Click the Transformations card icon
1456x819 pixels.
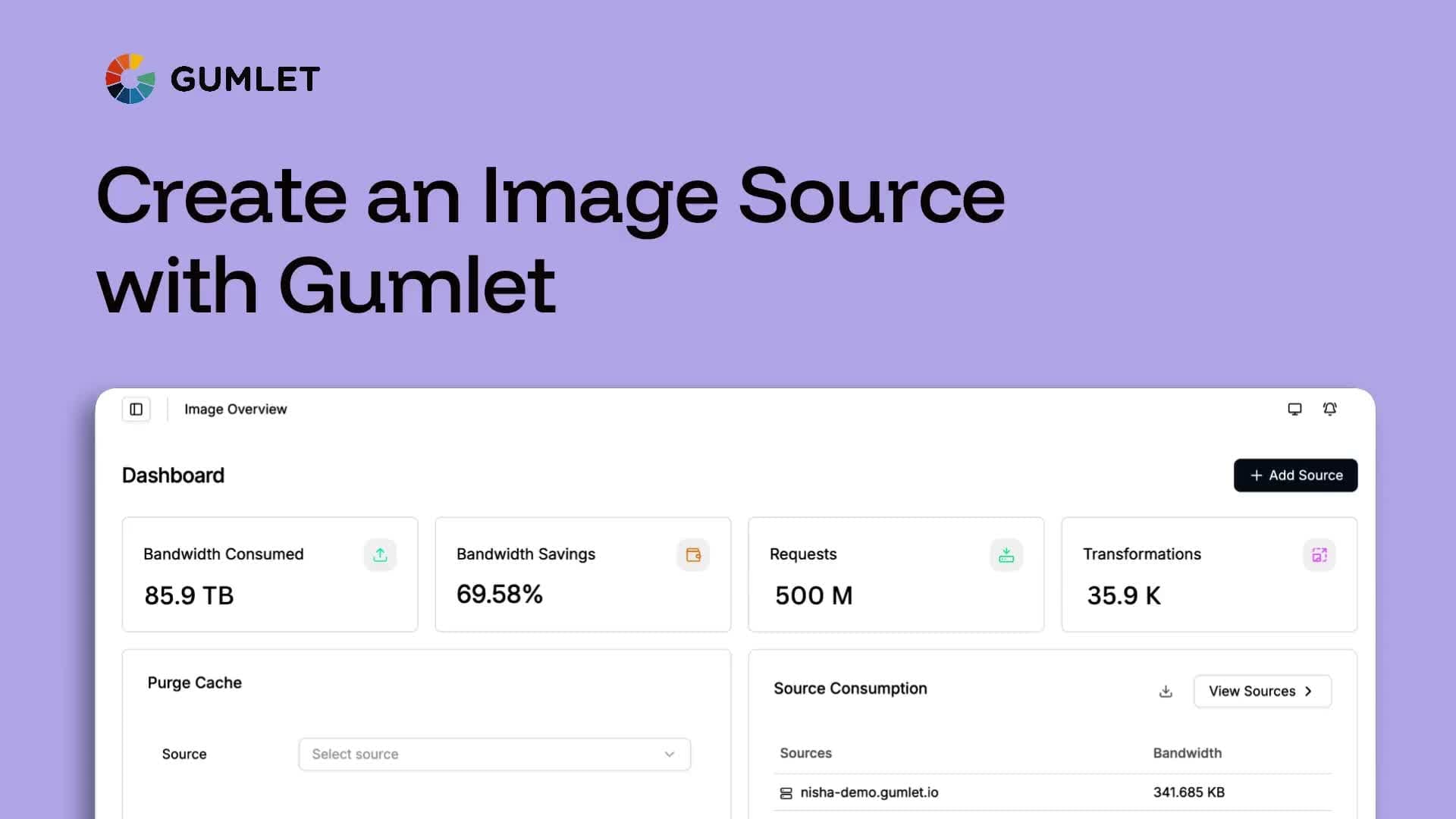tap(1319, 555)
